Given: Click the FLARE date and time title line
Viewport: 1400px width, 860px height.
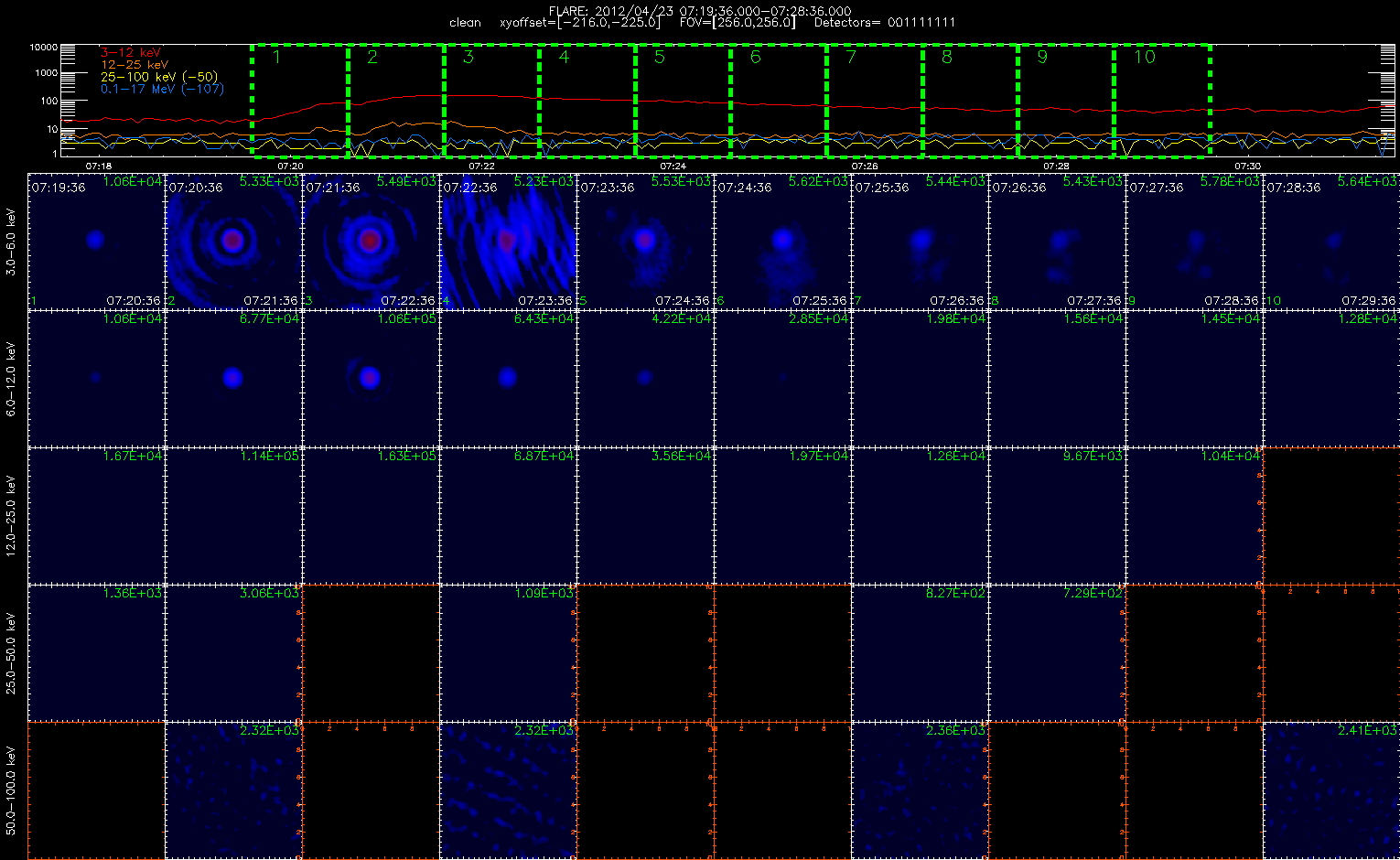Looking at the screenshot, I should (699, 11).
